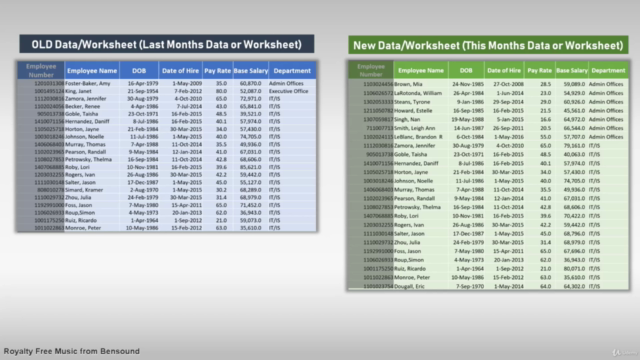Viewport: 640px width, 360px height.
Task: Click Foster-Baker, Amy's base salary 60,870.0
Action: (x=251, y=83)
